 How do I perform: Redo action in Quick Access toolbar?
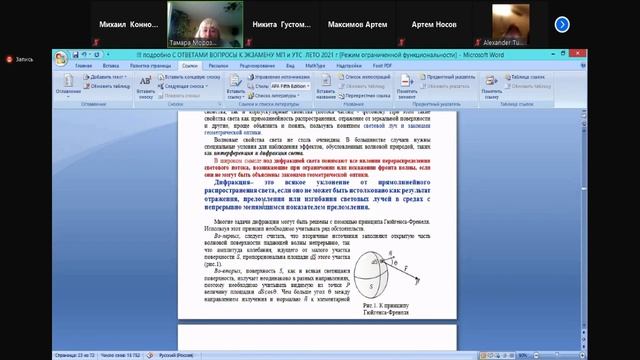[x=97, y=55]
